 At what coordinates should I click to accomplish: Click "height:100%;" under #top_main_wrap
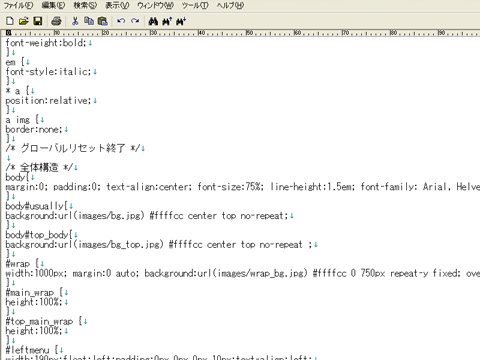[34, 331]
